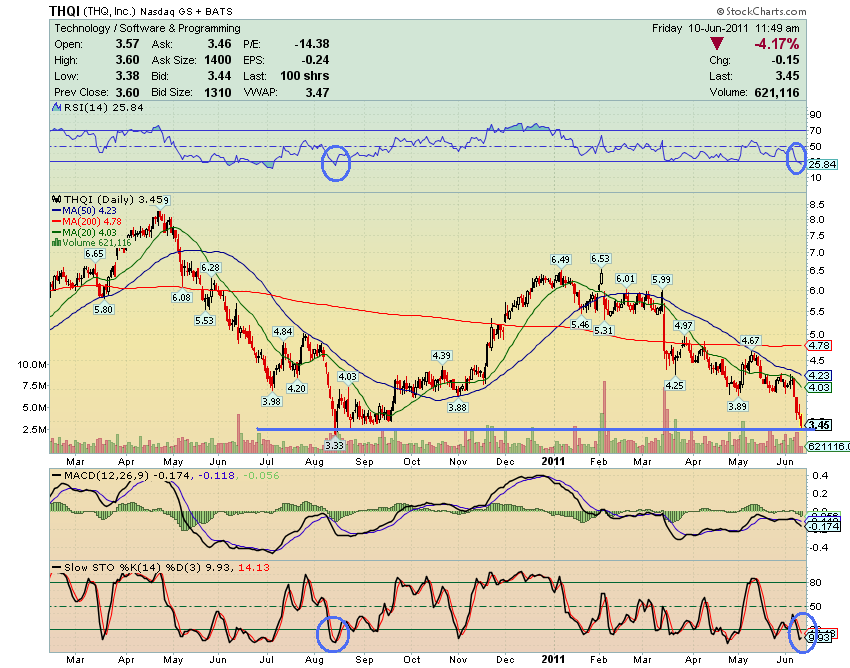
Task: Click the 5.80 price low label
Action: coord(104,310)
